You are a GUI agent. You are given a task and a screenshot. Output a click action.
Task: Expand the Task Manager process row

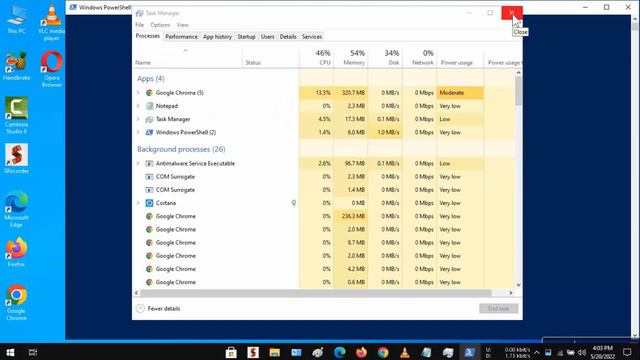coord(138,119)
